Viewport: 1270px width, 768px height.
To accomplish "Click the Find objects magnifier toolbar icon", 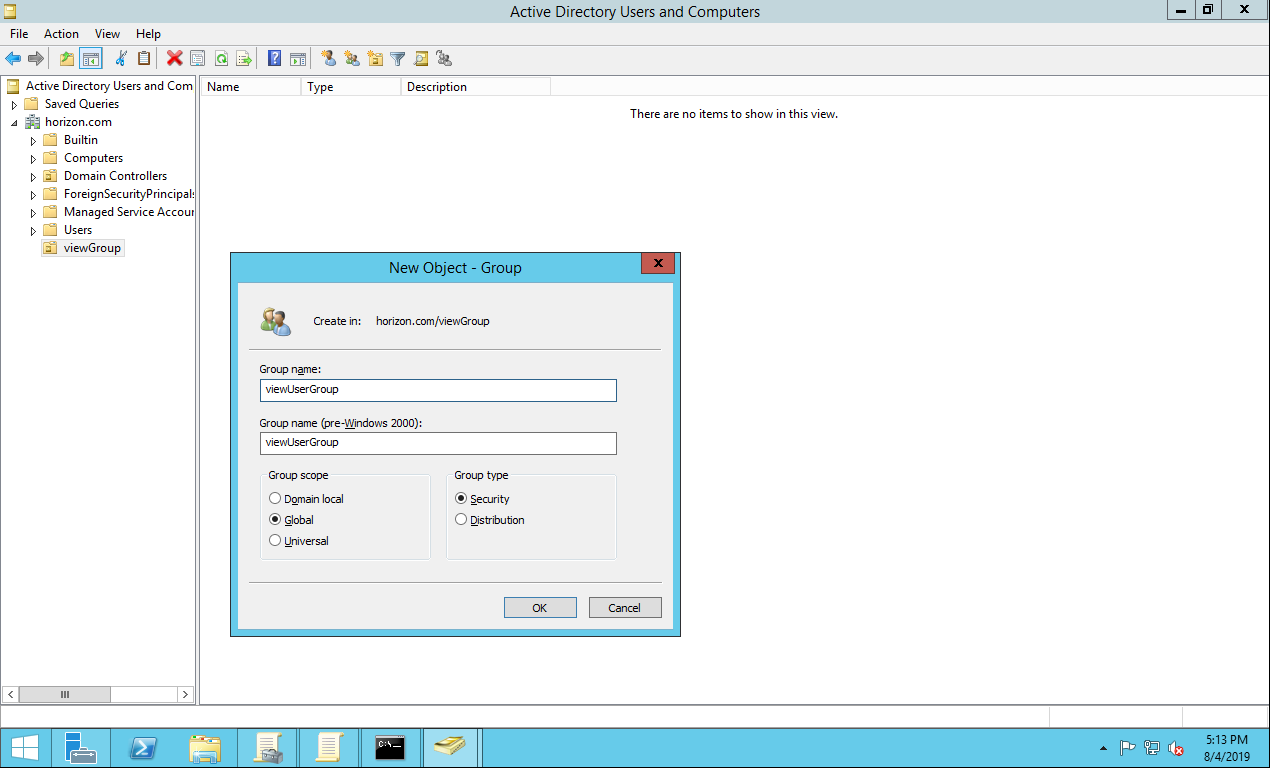I will (421, 59).
